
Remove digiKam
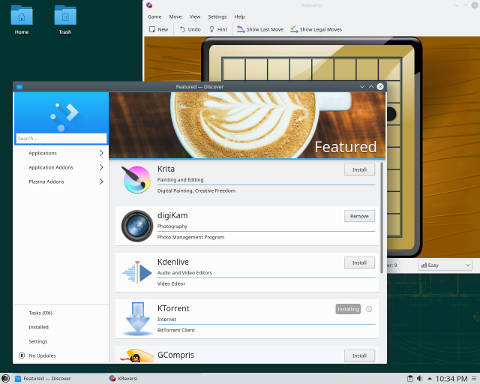[x=359, y=216]
